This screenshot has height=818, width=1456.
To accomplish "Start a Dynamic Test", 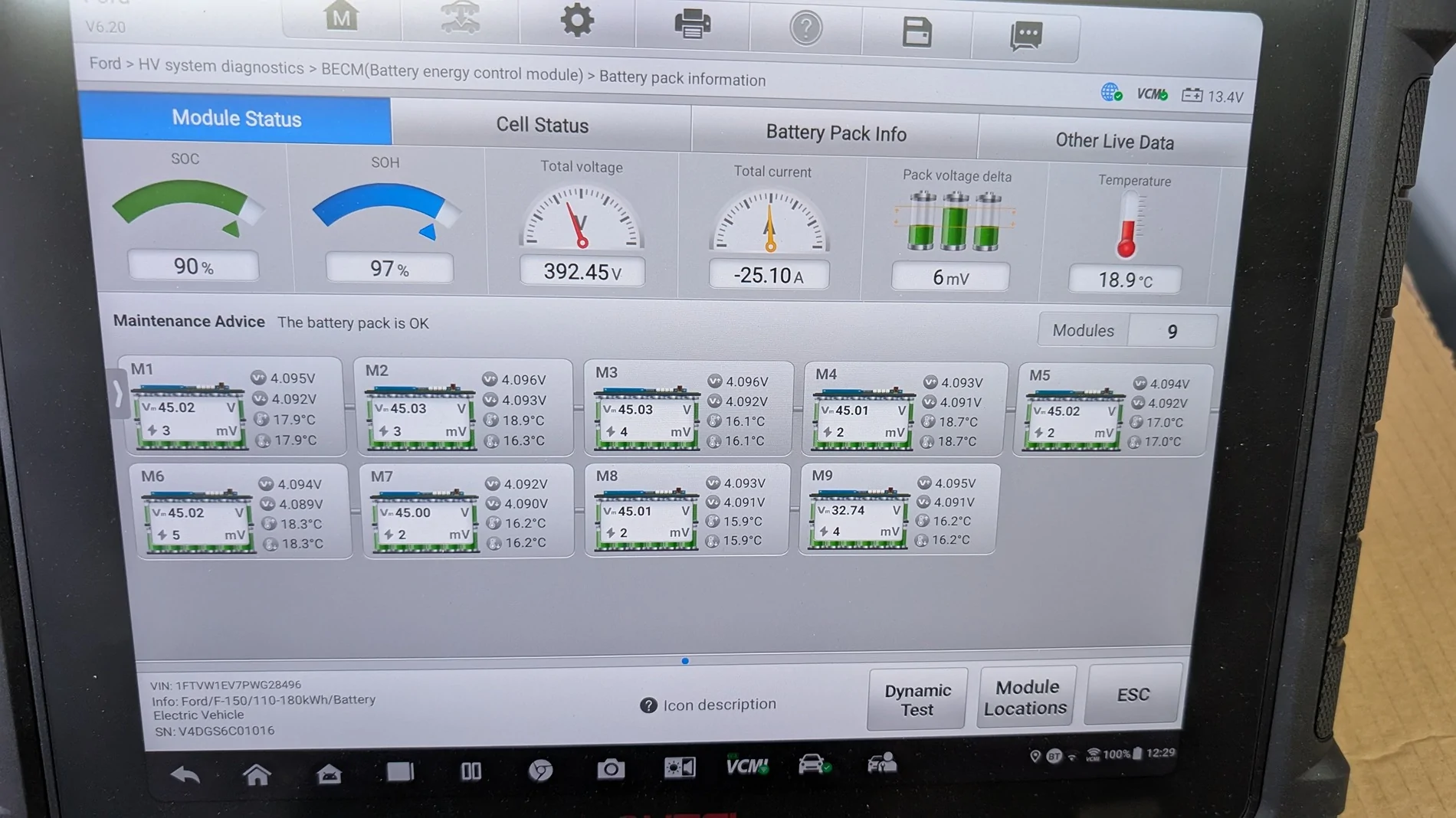I will (x=916, y=698).
